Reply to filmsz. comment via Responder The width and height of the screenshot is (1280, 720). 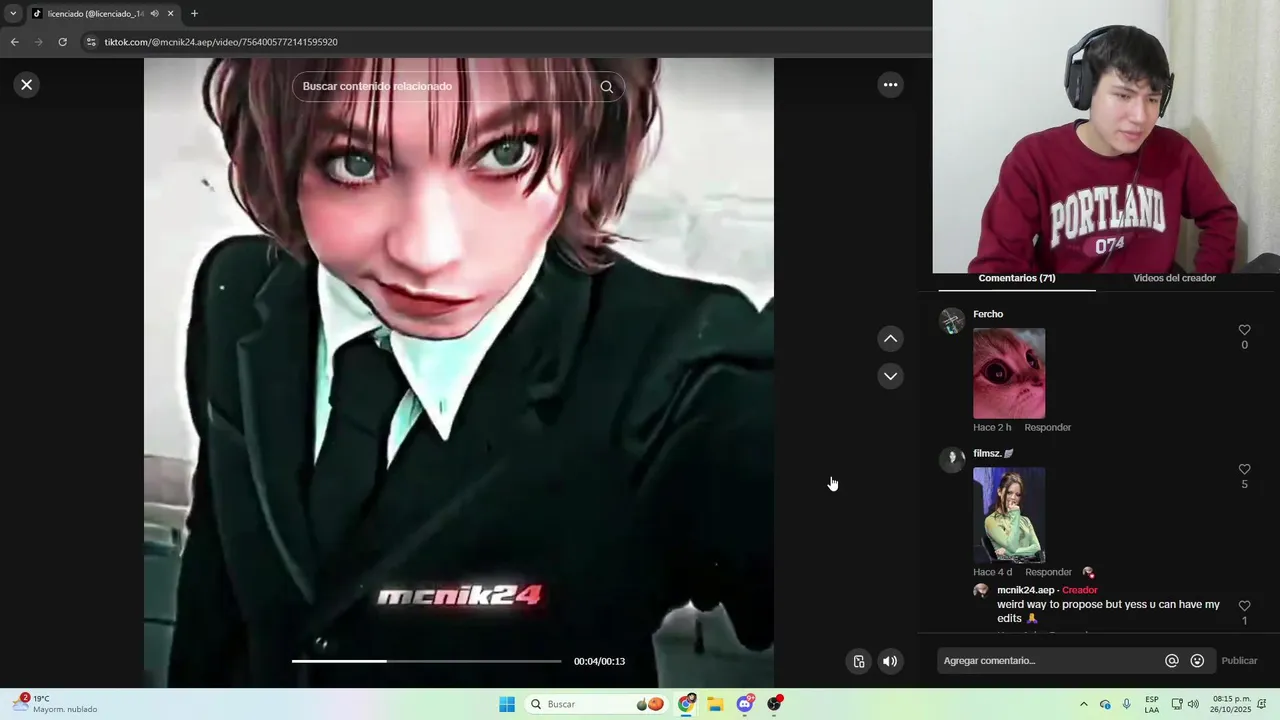1047,572
